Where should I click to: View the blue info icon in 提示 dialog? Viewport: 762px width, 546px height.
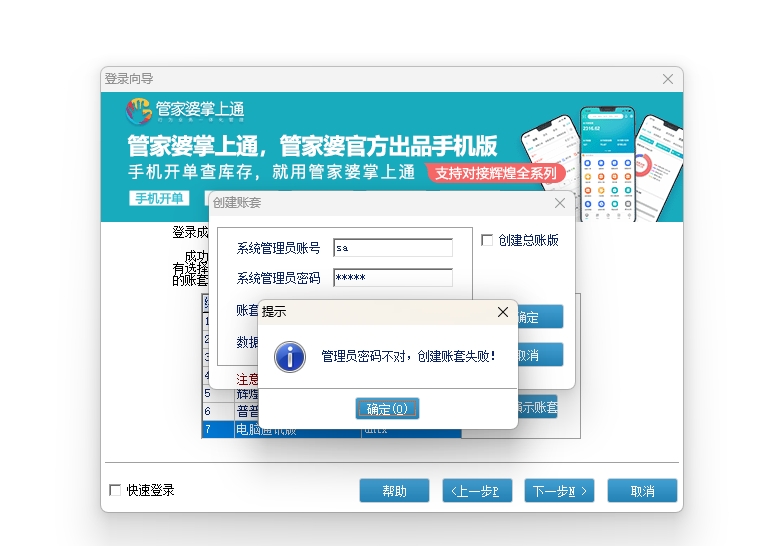pyautogui.click(x=290, y=357)
